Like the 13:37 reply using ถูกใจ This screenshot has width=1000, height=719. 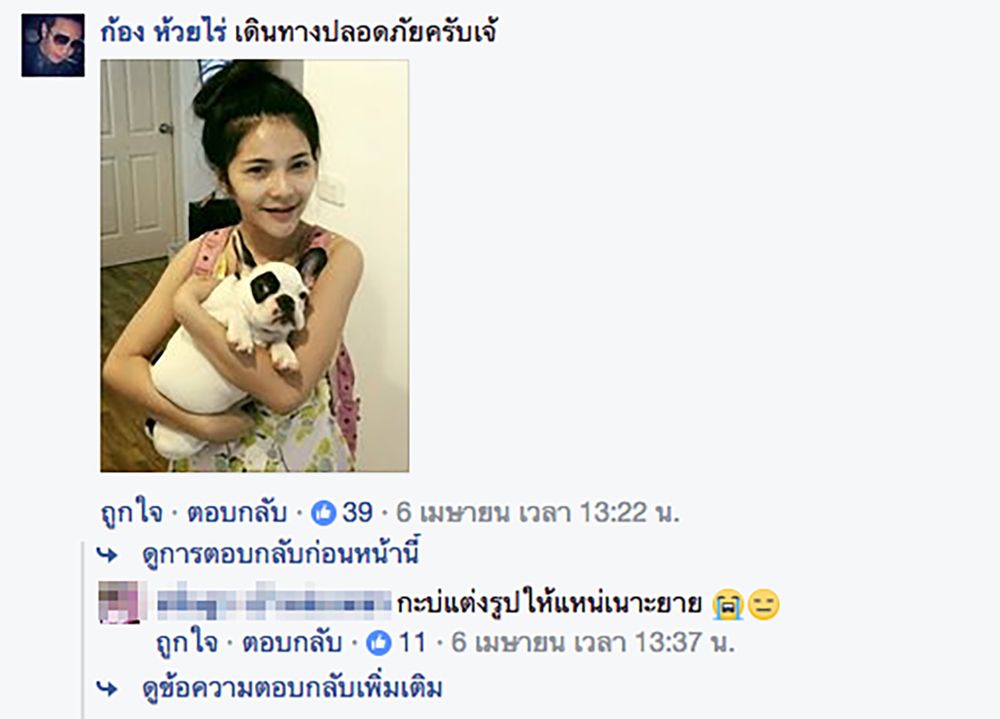pyautogui.click(x=188, y=642)
